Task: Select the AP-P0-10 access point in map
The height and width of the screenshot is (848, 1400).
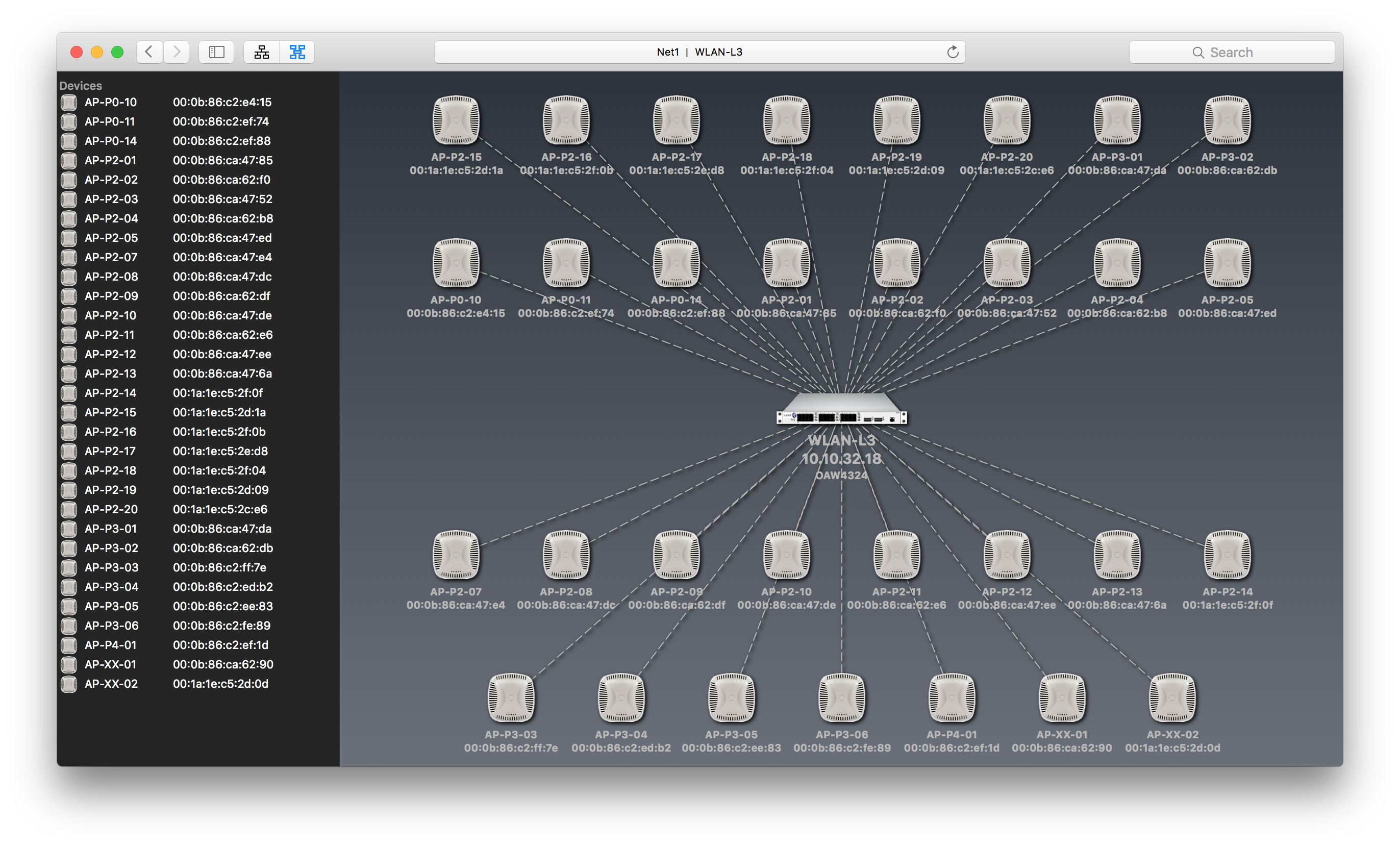Action: [456, 263]
